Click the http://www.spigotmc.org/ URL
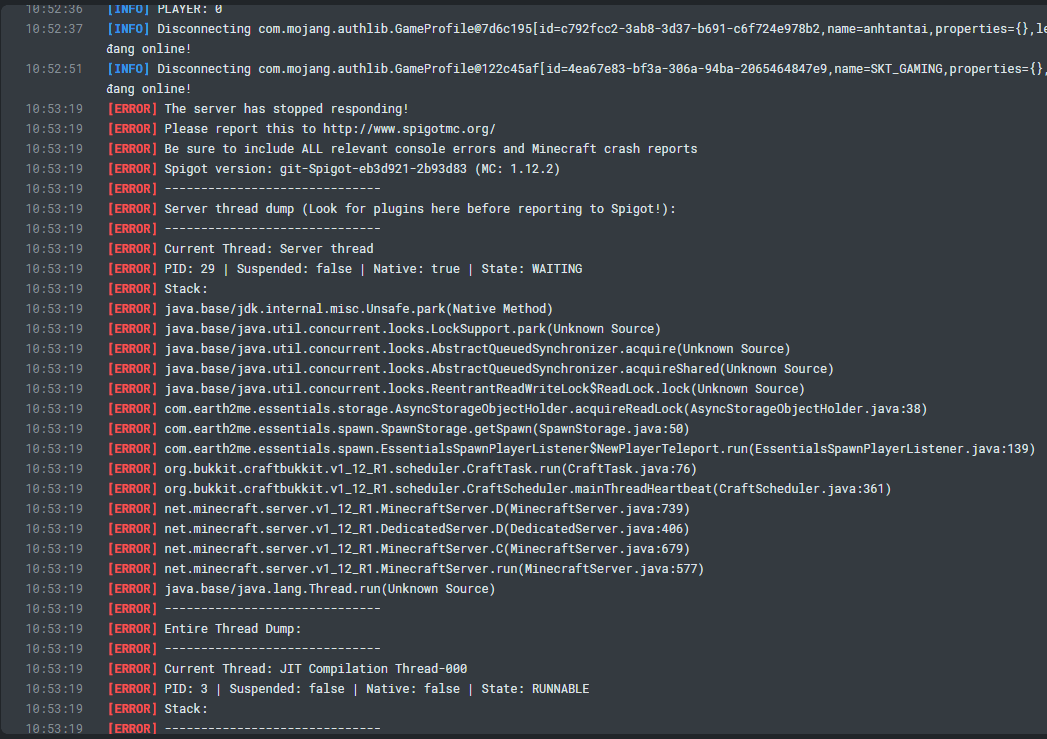Screen dimensions: 1047x739 (x=409, y=129)
